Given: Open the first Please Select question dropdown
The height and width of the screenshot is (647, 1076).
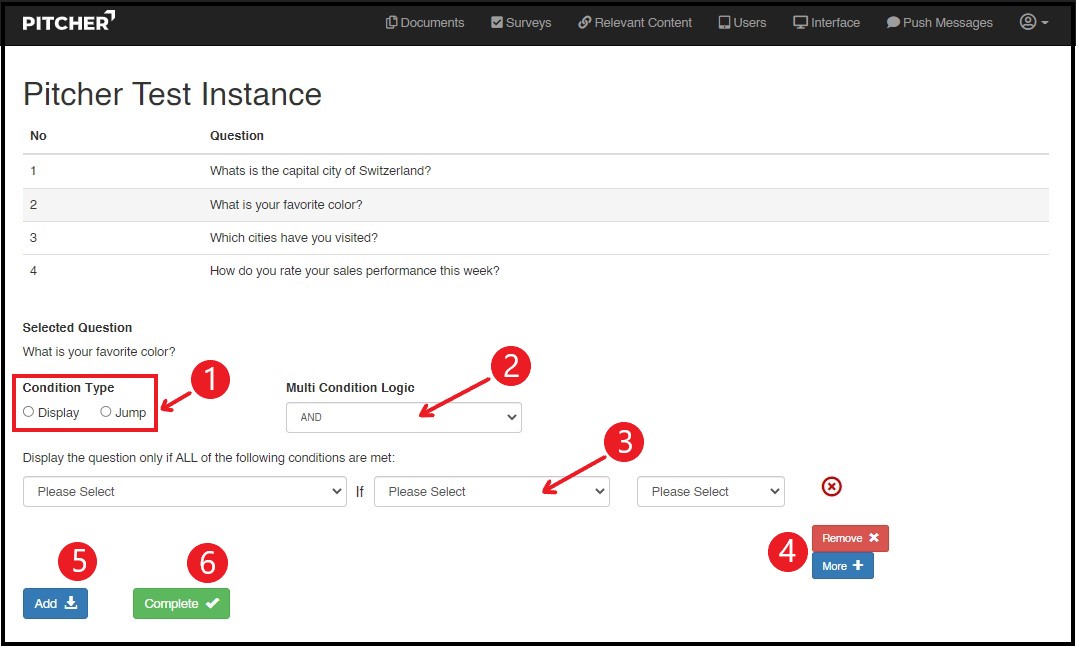Looking at the screenshot, I should pos(185,492).
